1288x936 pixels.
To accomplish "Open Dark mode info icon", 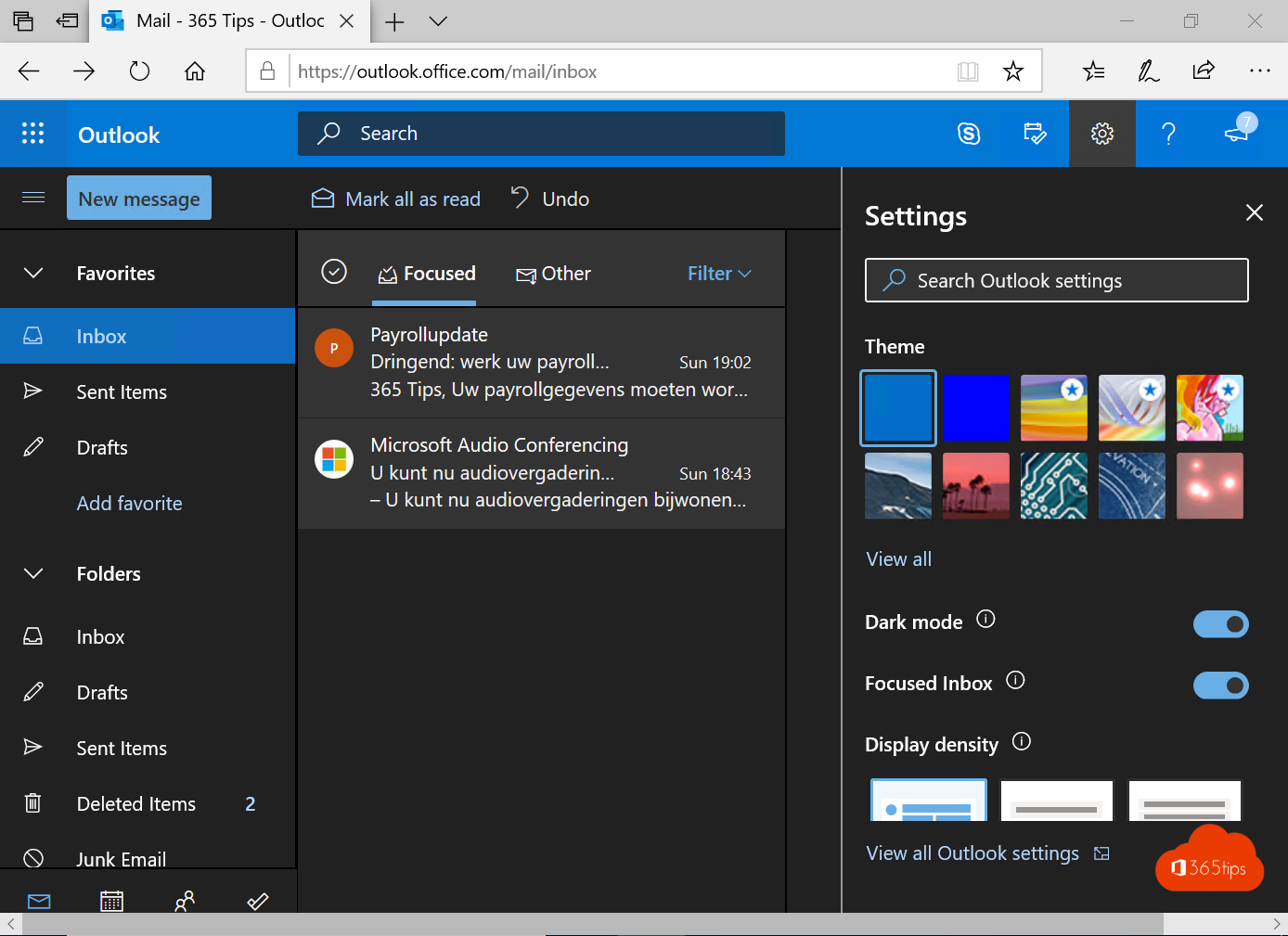I will point(985,619).
